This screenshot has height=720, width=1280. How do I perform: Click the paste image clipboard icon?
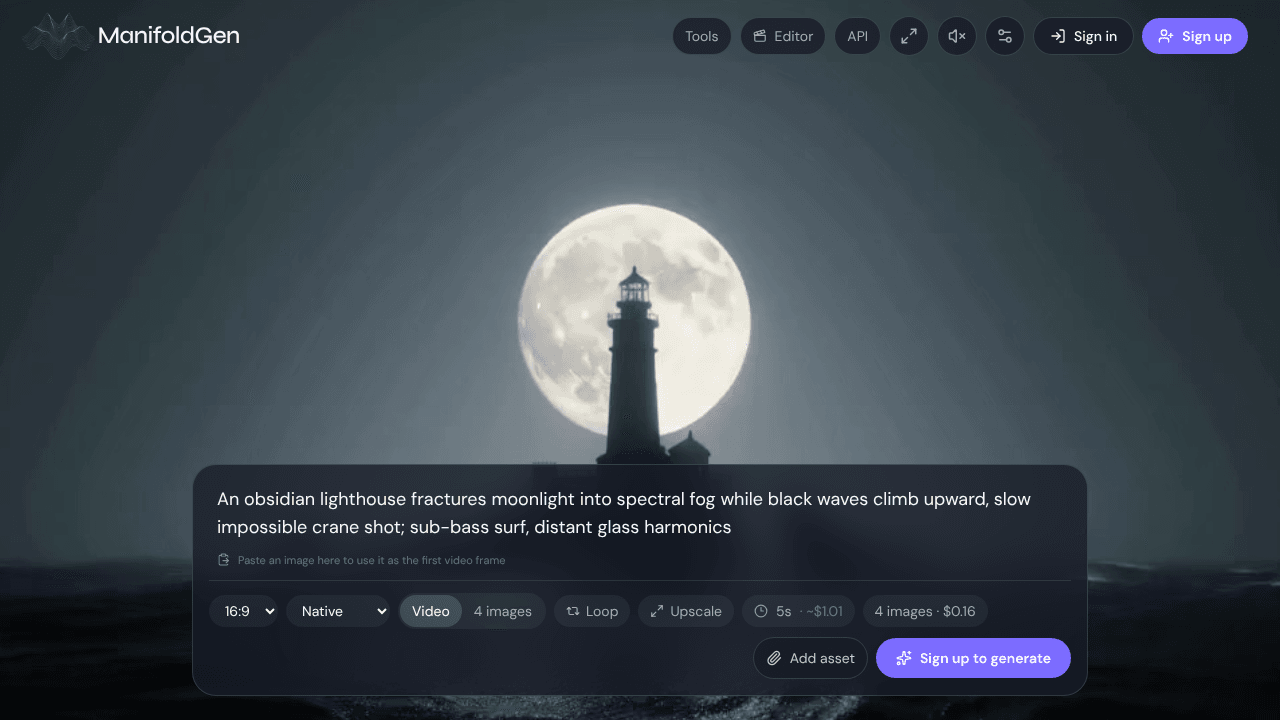click(x=224, y=560)
